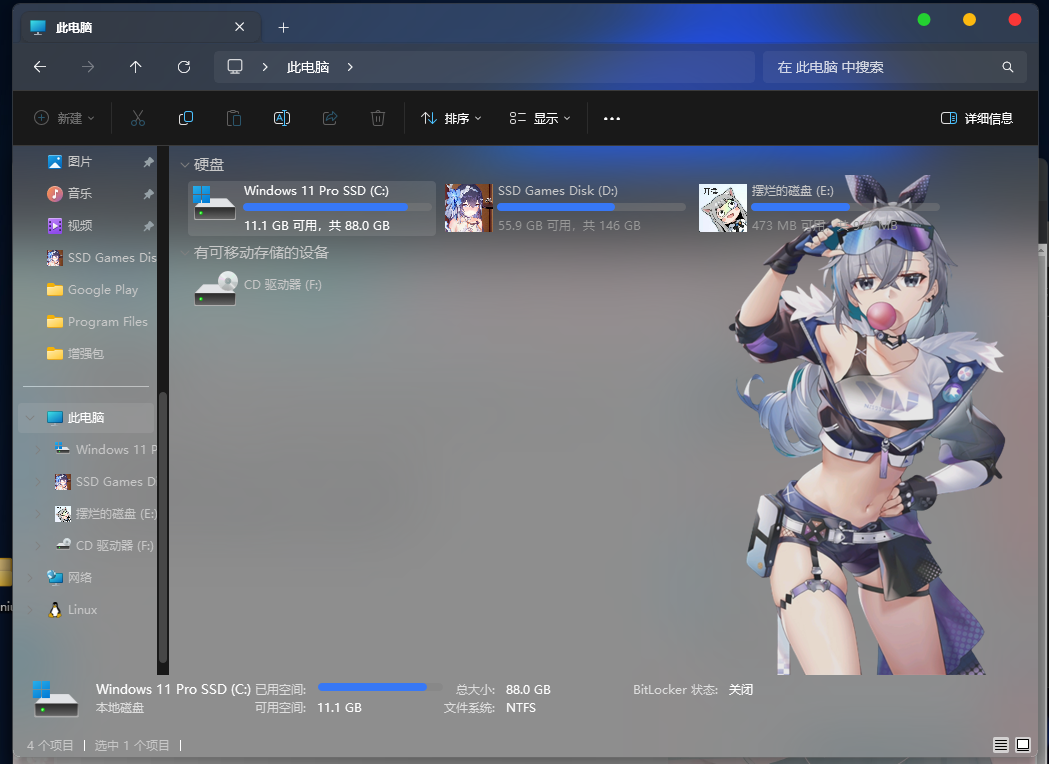Go up one directory level
Viewport: 1049px width, 764px height.
pyautogui.click(x=136, y=67)
